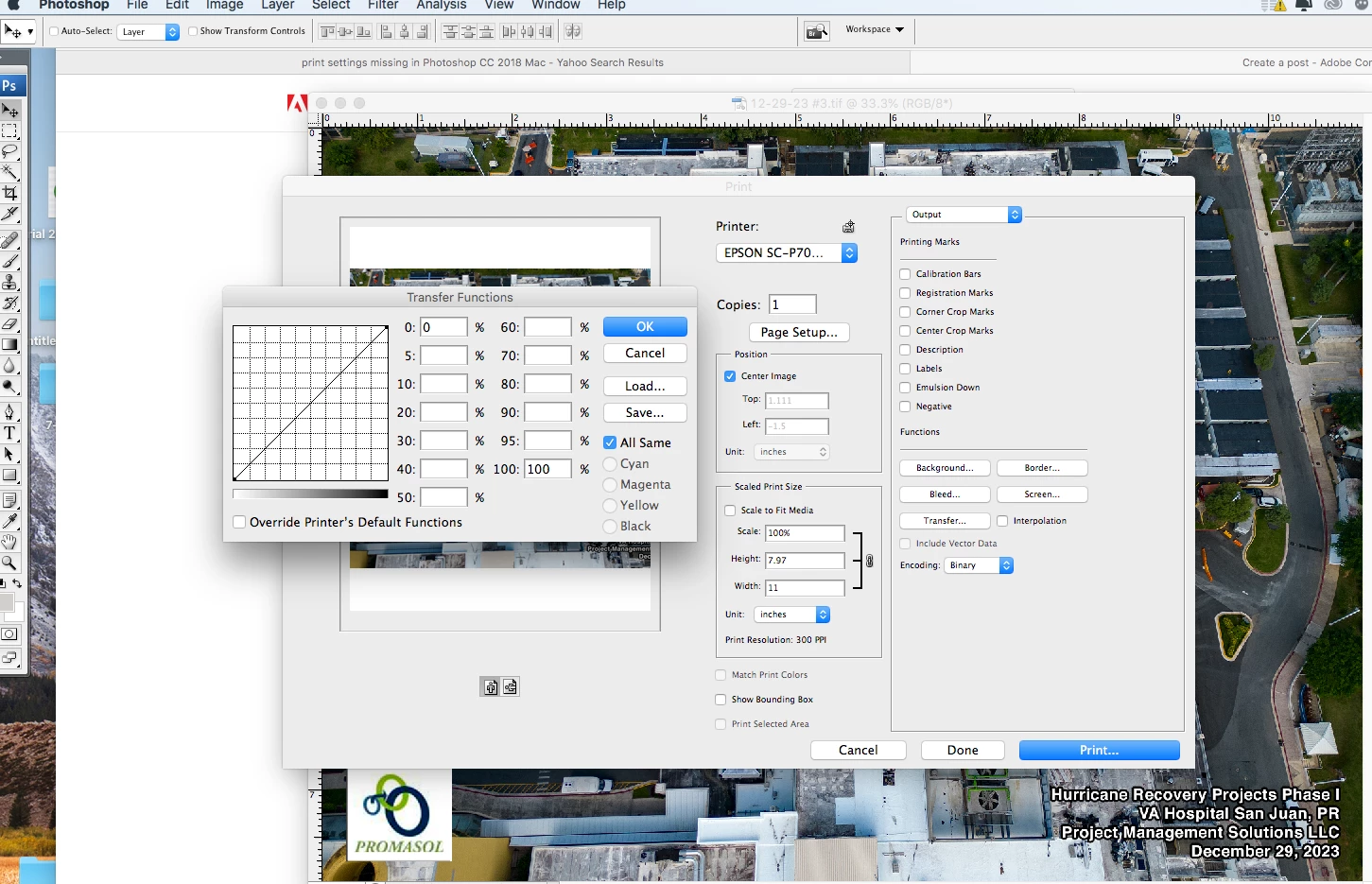1372x884 pixels.
Task: Open tool preset picker arrow
Action: click(x=30, y=32)
